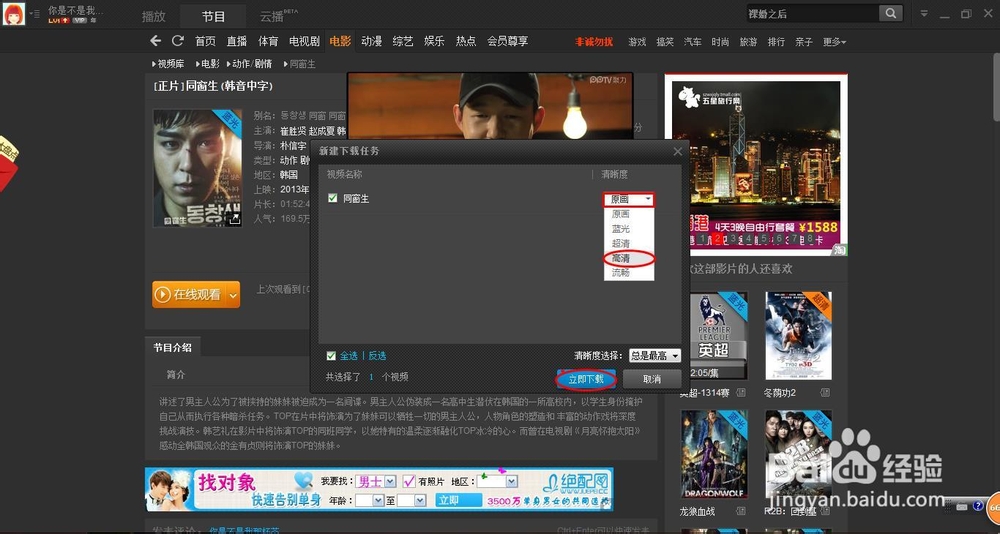Choose 超清 in the quality list
This screenshot has width=1000, height=534.
pyautogui.click(x=621, y=243)
